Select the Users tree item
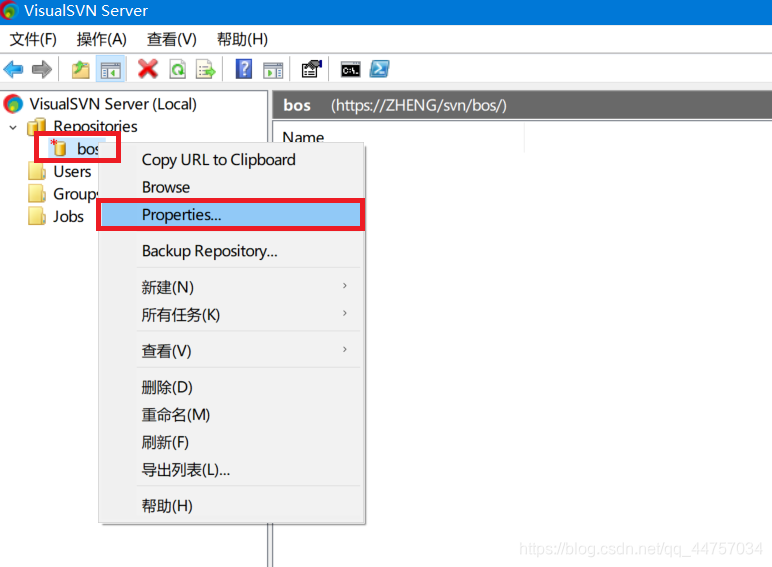 [x=72, y=172]
